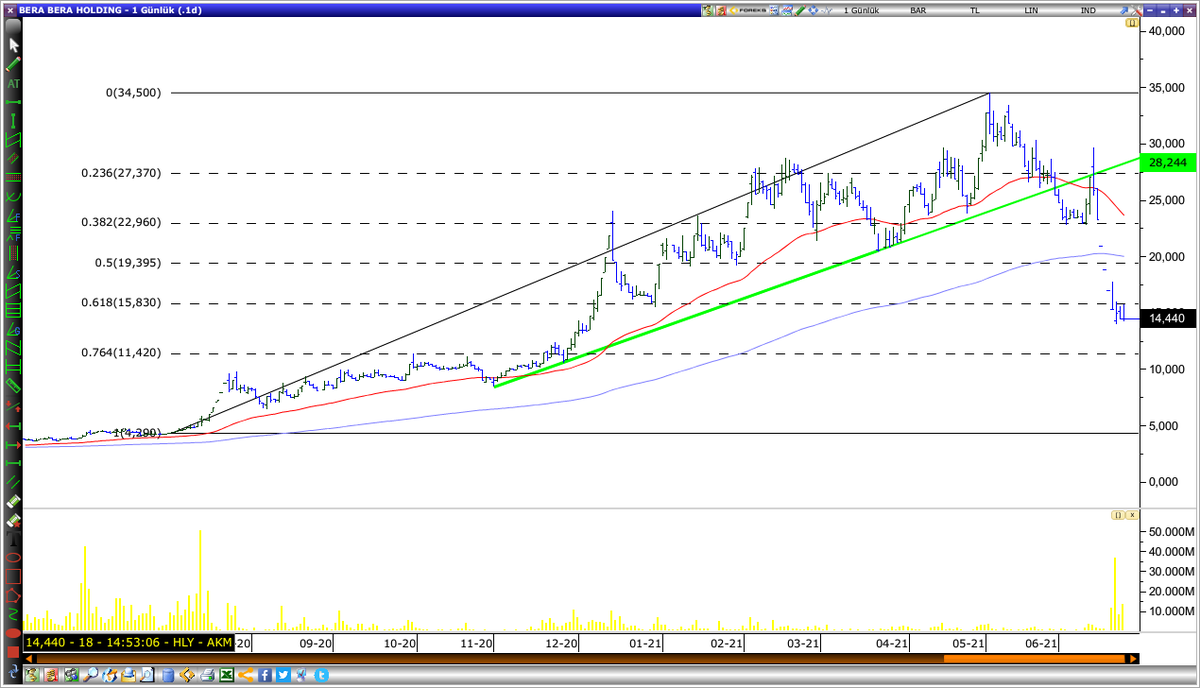Select the ellipse outline shape tool
Image resolution: width=1200 pixels, height=688 pixels.
click(14, 558)
